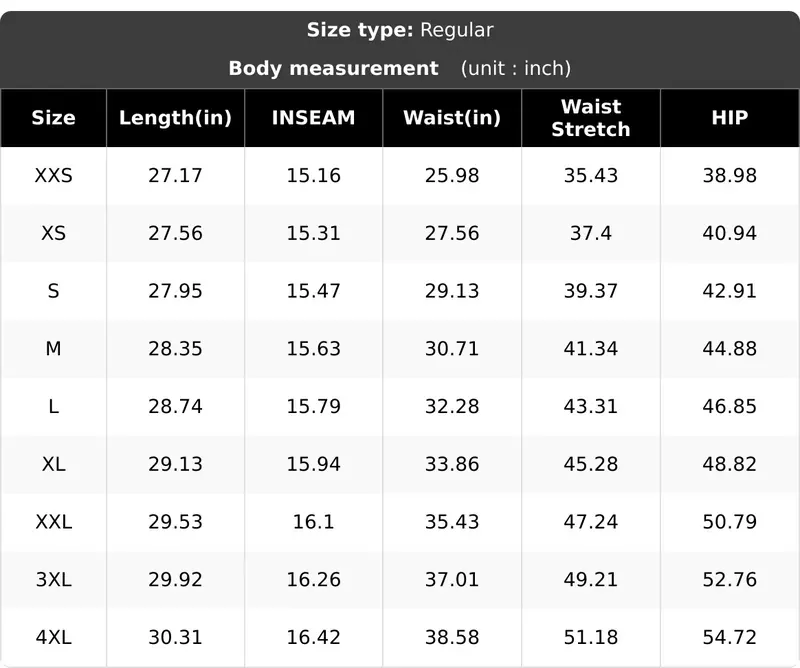Viewport: 800px width, 668px height.
Task: Select the XXL inseam value 16.1
Action: [x=313, y=522]
